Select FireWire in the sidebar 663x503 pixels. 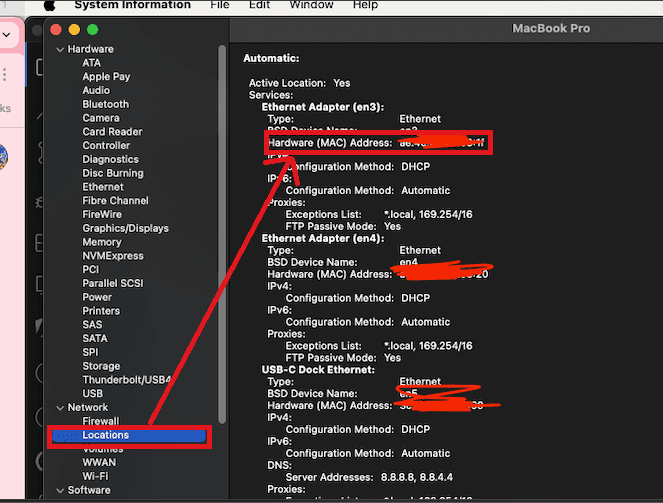(x=102, y=214)
